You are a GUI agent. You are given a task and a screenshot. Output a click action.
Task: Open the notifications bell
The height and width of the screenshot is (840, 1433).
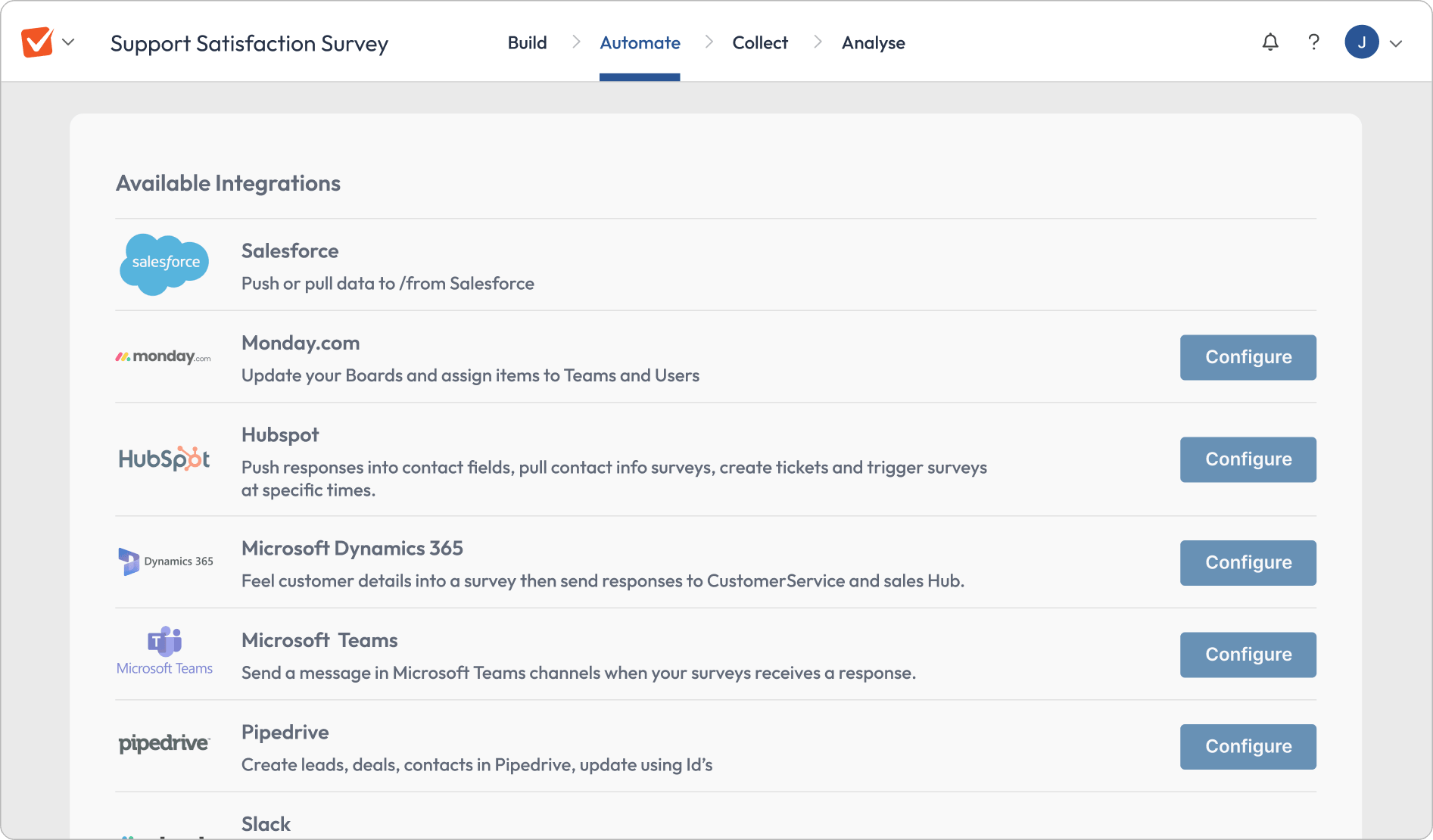click(1270, 42)
